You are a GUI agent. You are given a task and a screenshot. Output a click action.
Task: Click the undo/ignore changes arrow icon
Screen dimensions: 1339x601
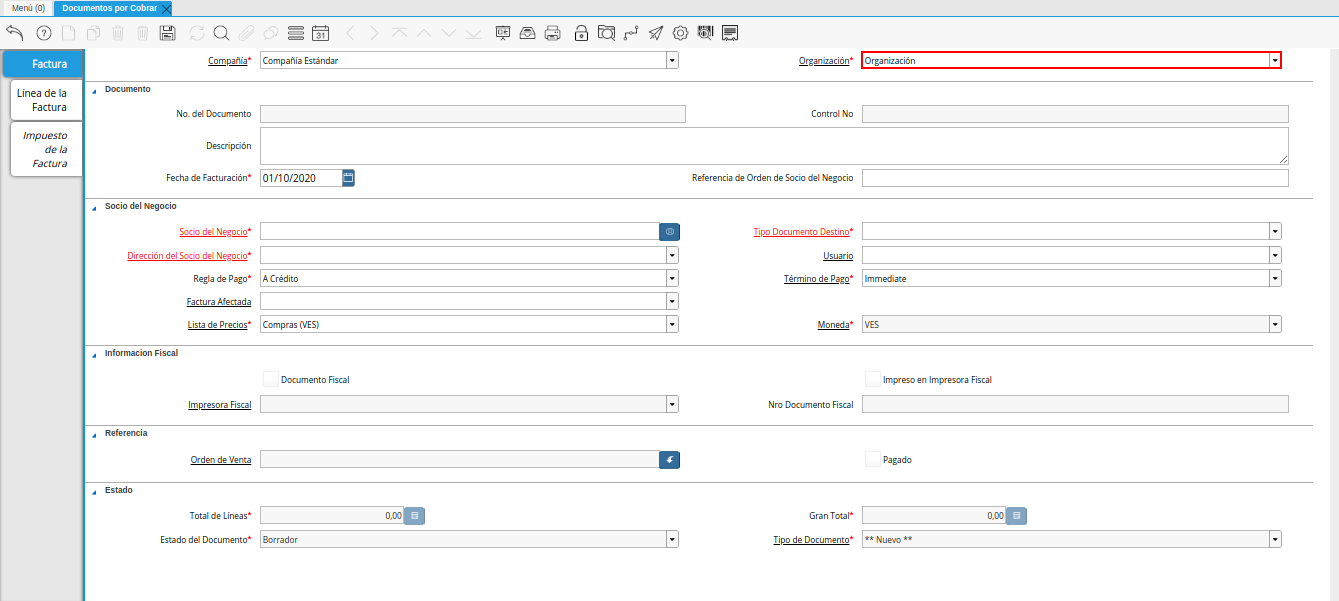point(15,33)
